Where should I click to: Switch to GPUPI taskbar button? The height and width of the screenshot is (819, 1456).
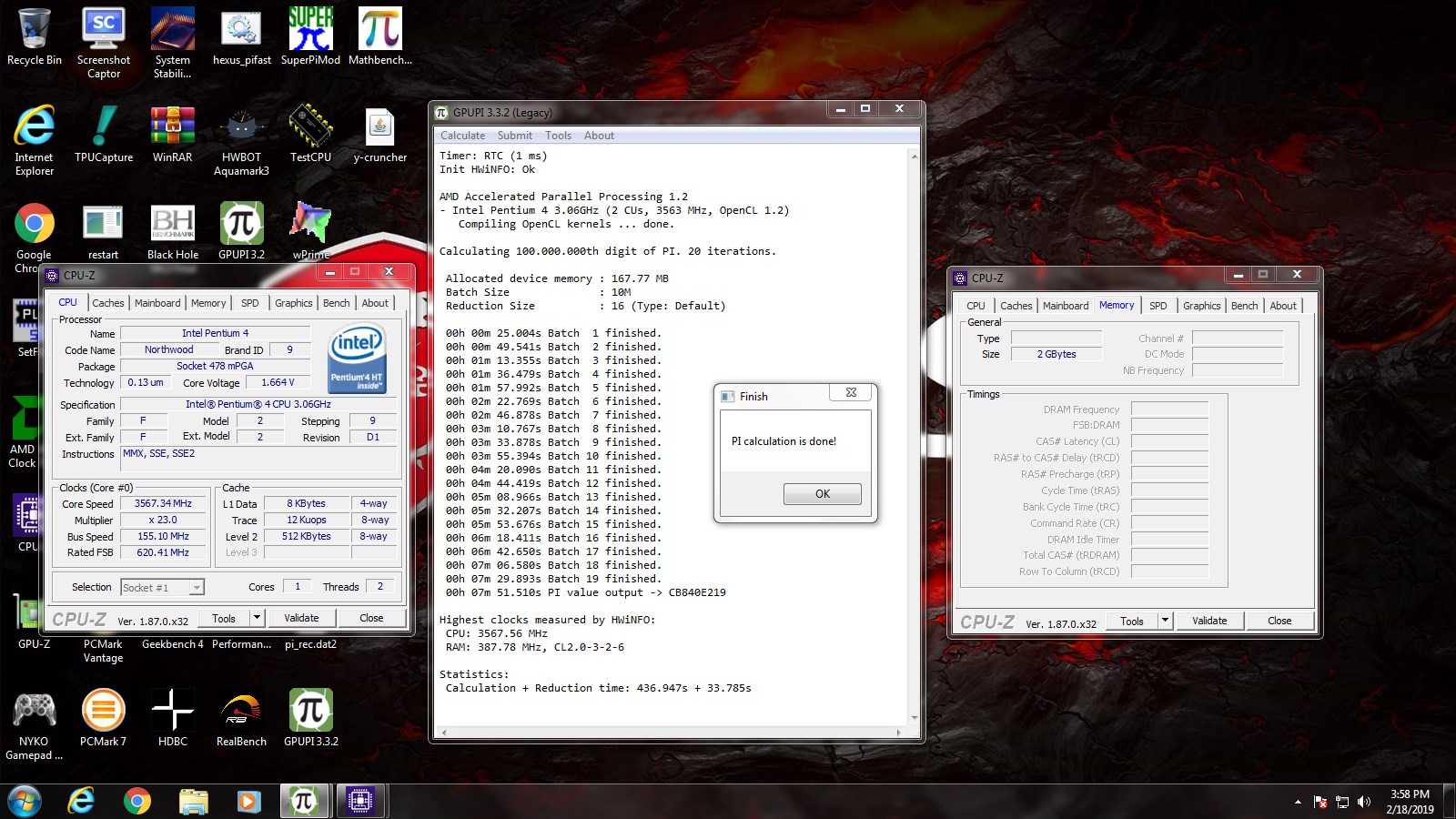coord(303,801)
